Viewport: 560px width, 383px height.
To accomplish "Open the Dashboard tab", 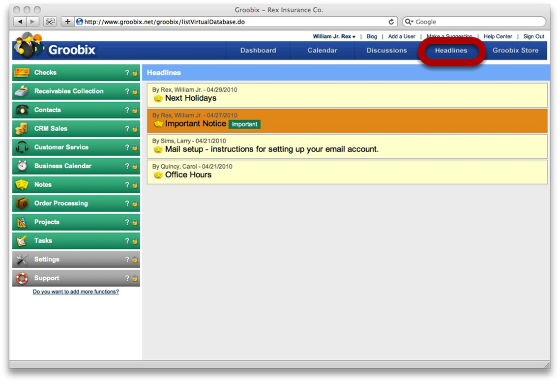I will click(x=258, y=50).
